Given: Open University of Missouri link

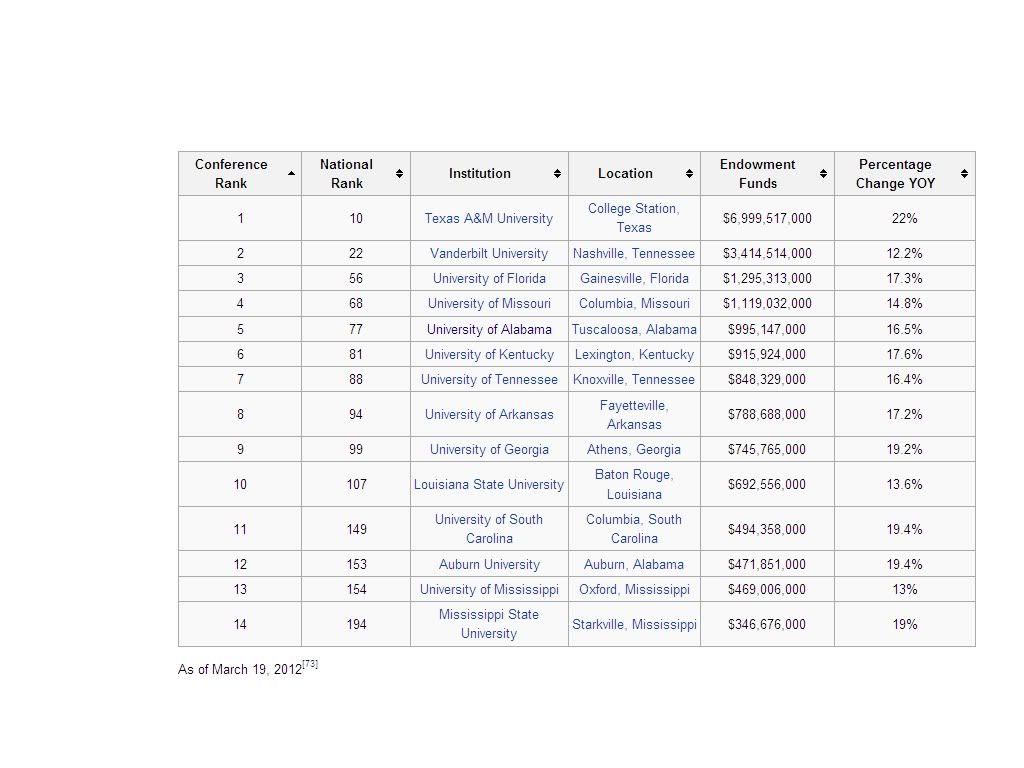Looking at the screenshot, I should 489,304.
